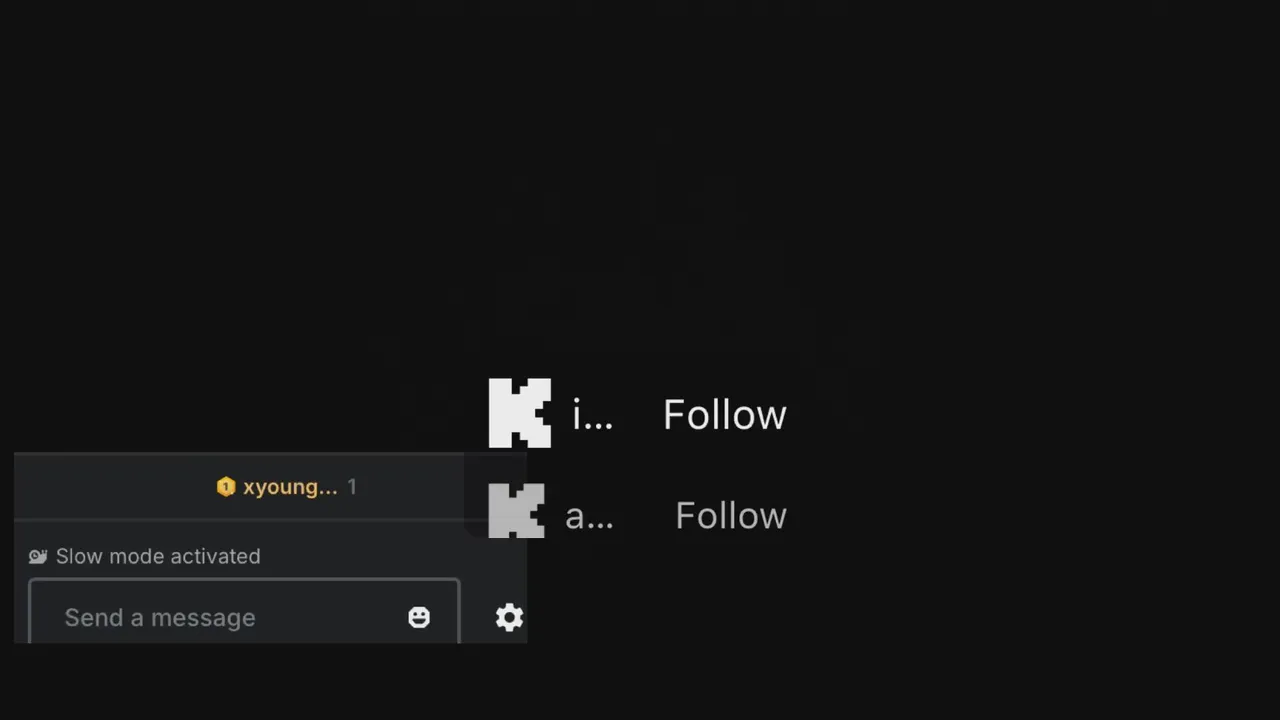Click the gold hexagon badge next to xyoung
This screenshot has height=720, width=1280.
click(x=226, y=487)
